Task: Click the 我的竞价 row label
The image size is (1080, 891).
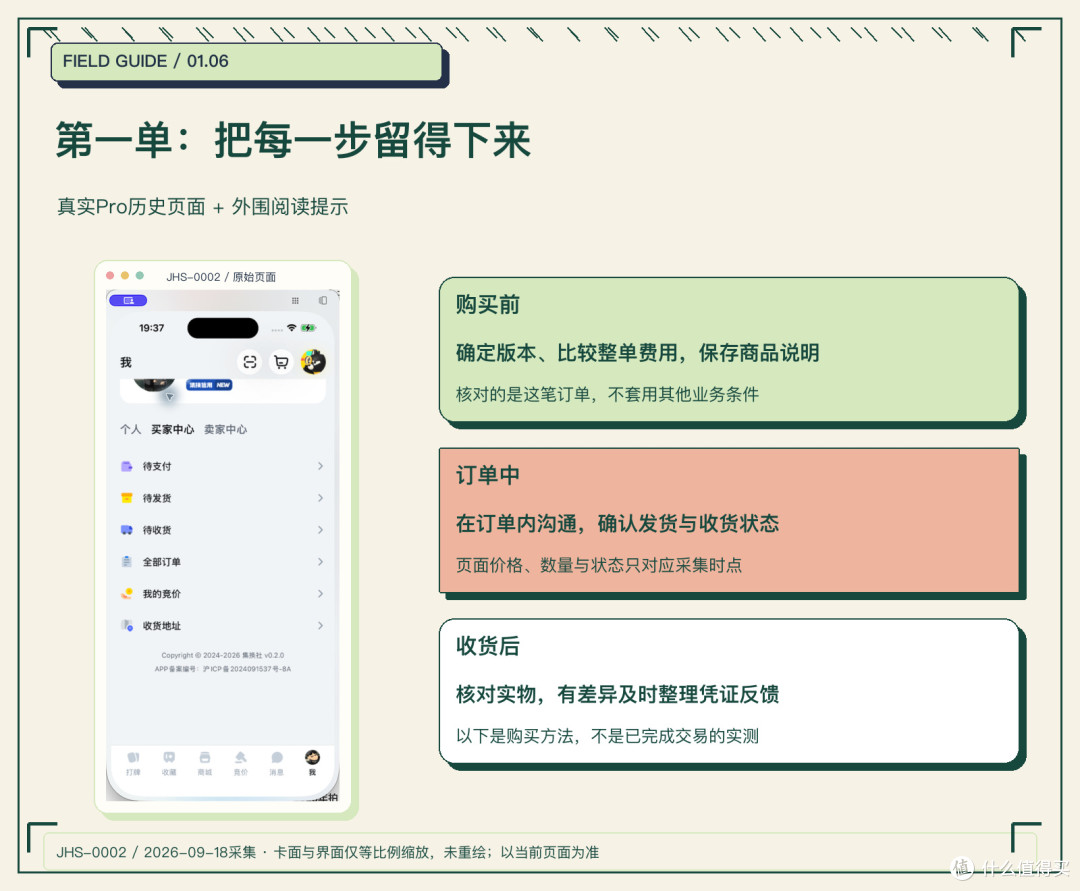Action: tap(162, 594)
